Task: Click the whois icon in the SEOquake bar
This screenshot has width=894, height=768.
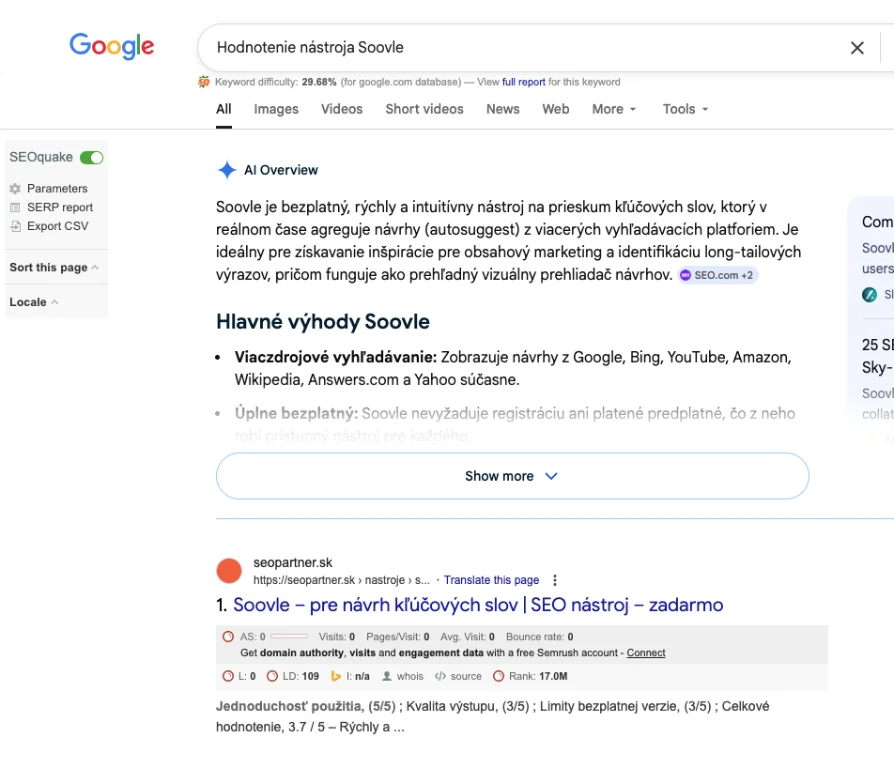Action: (x=387, y=676)
